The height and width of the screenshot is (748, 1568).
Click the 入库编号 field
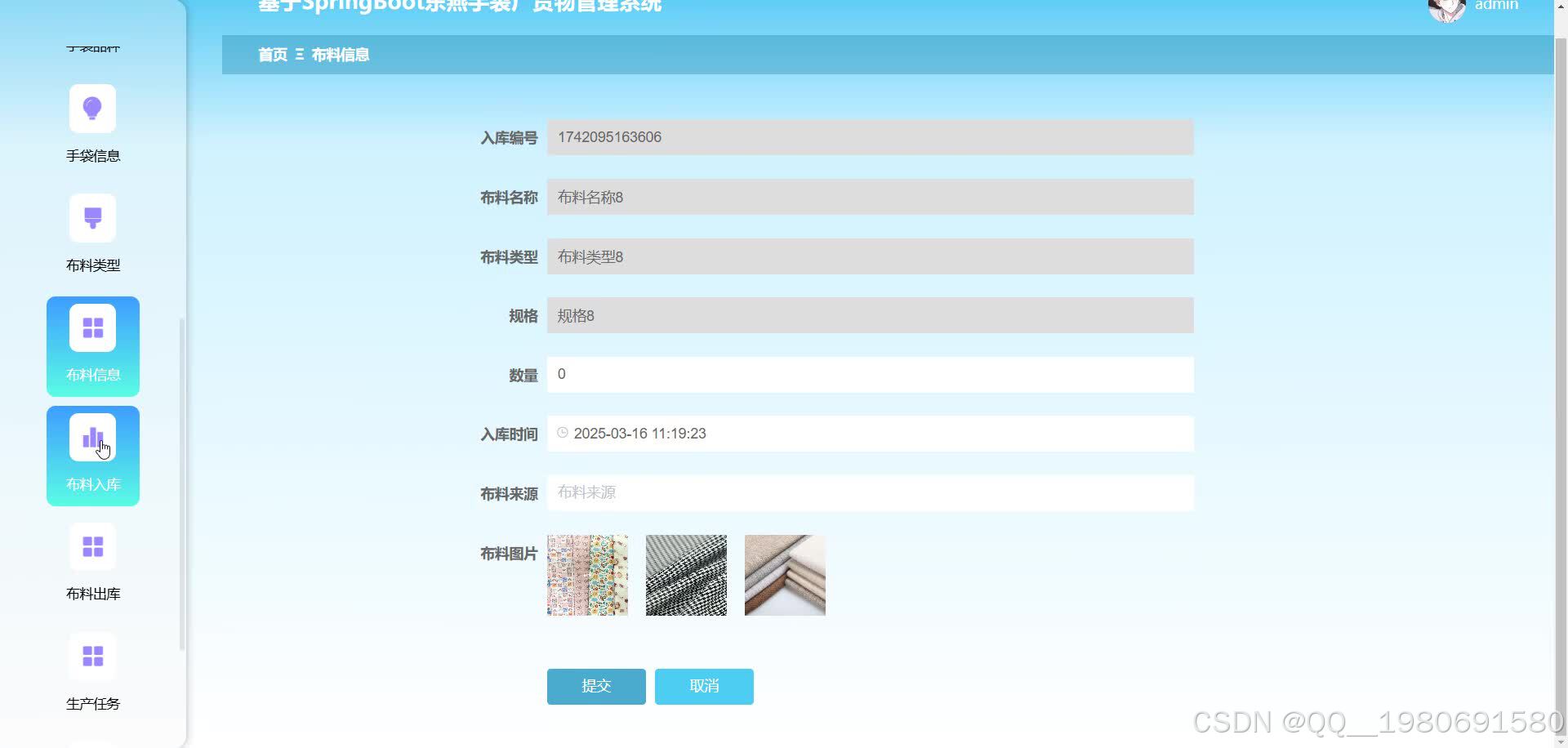point(871,137)
